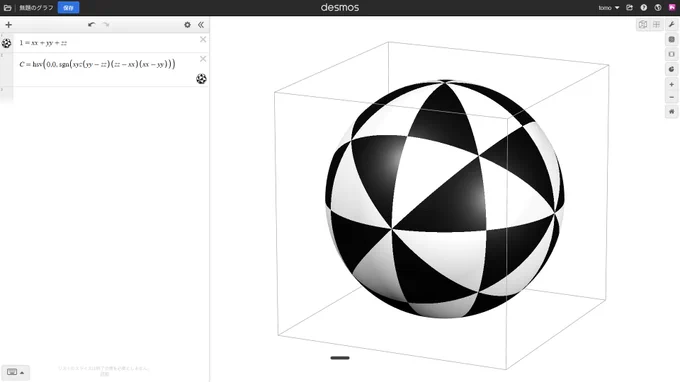Add a new expression with plus button

point(9,25)
